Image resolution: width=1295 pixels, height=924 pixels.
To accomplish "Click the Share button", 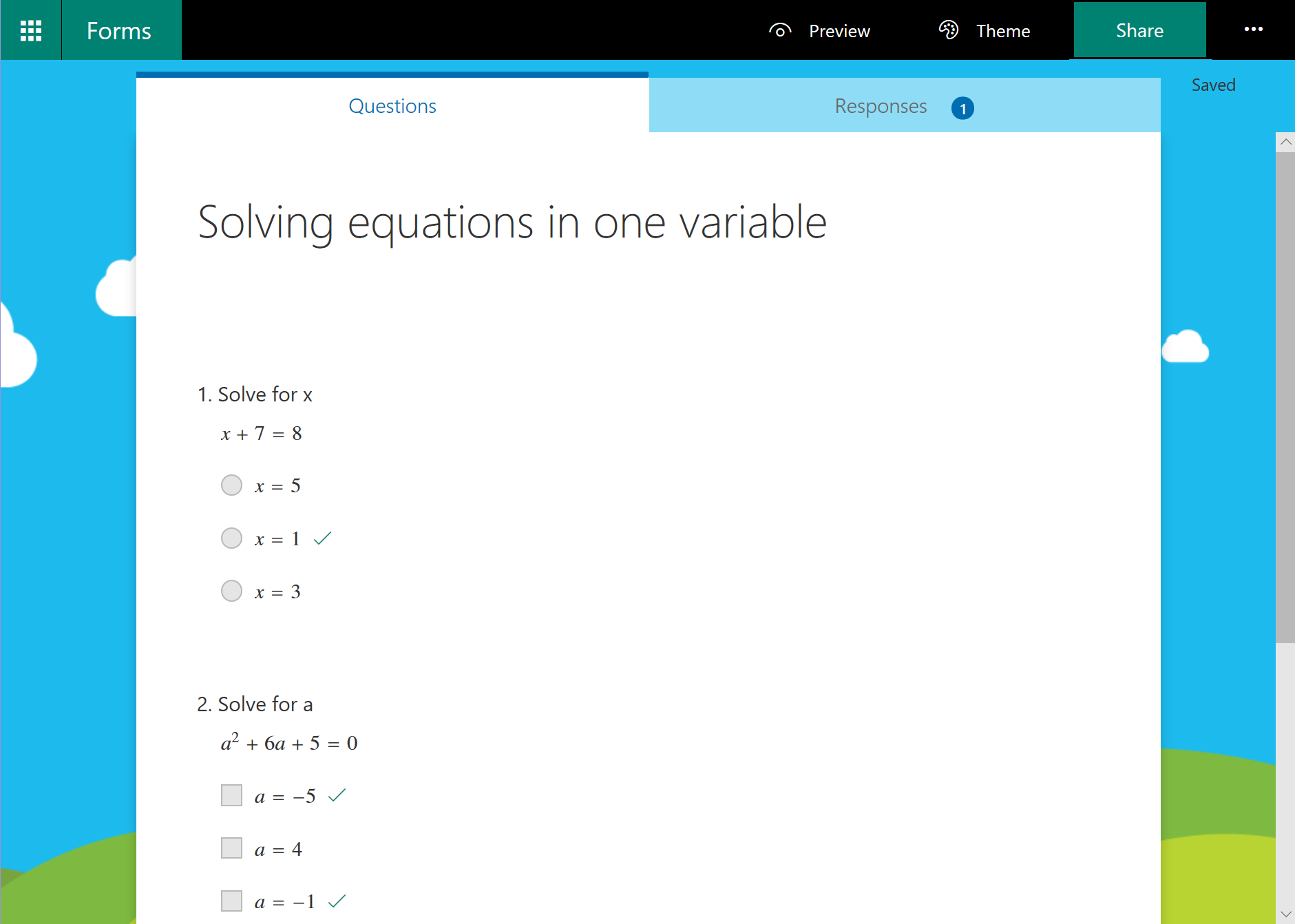I will pos(1139,30).
